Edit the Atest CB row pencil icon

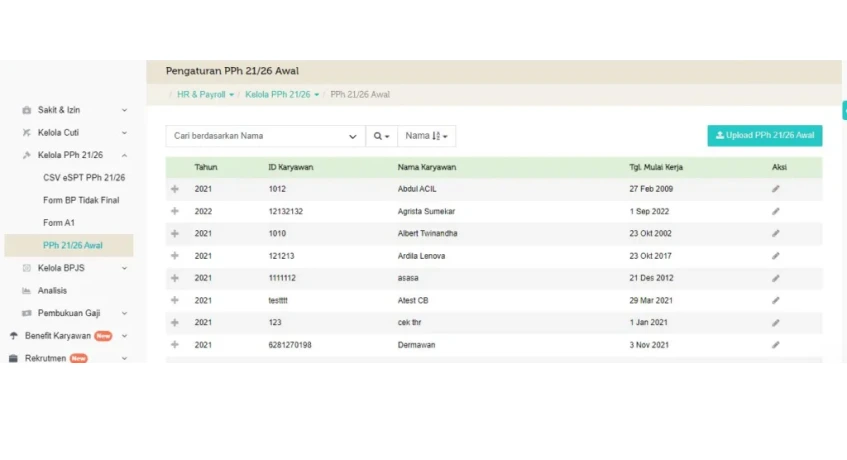(776, 301)
